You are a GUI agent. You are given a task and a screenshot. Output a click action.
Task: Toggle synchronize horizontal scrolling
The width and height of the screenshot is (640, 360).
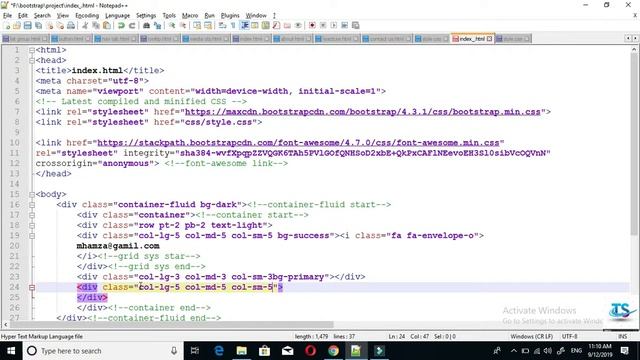point(208,25)
